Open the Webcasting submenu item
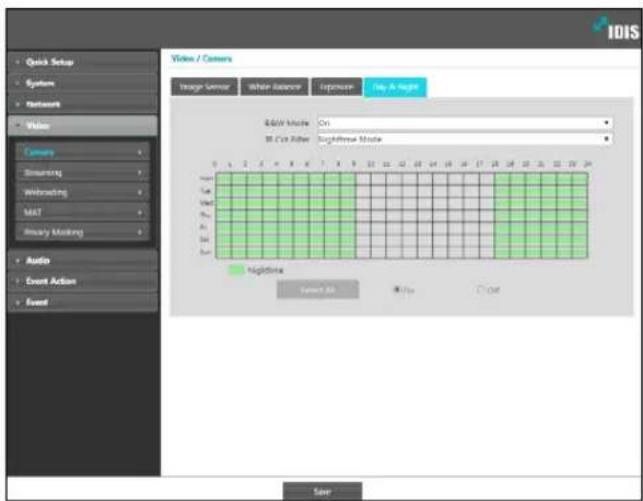Screen dimensions: 643x501 tap(82, 192)
